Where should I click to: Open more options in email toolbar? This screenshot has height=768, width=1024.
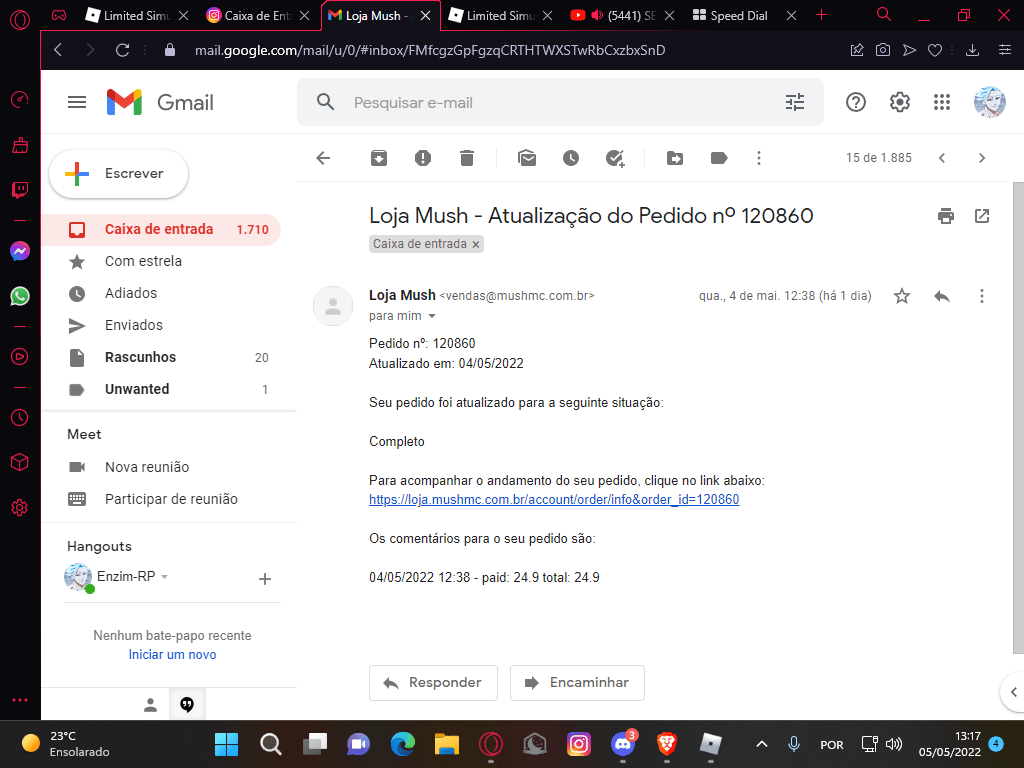click(759, 158)
